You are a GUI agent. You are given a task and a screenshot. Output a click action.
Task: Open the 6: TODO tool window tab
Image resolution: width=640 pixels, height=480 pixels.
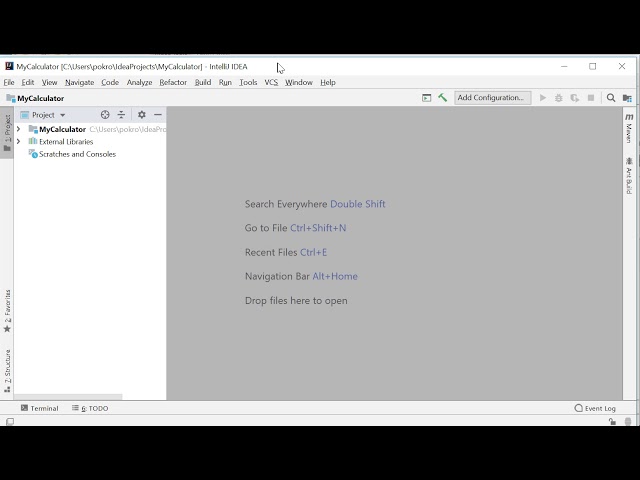tap(90, 408)
